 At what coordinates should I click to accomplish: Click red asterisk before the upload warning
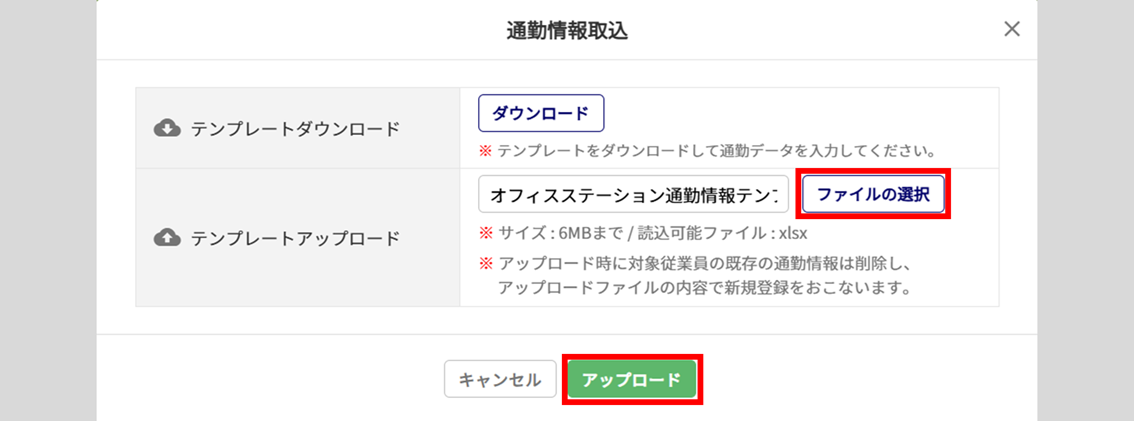coord(486,265)
